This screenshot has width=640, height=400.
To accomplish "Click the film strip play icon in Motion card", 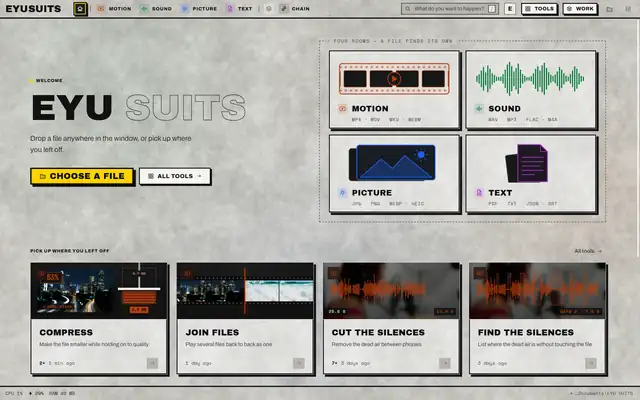I will point(394,79).
